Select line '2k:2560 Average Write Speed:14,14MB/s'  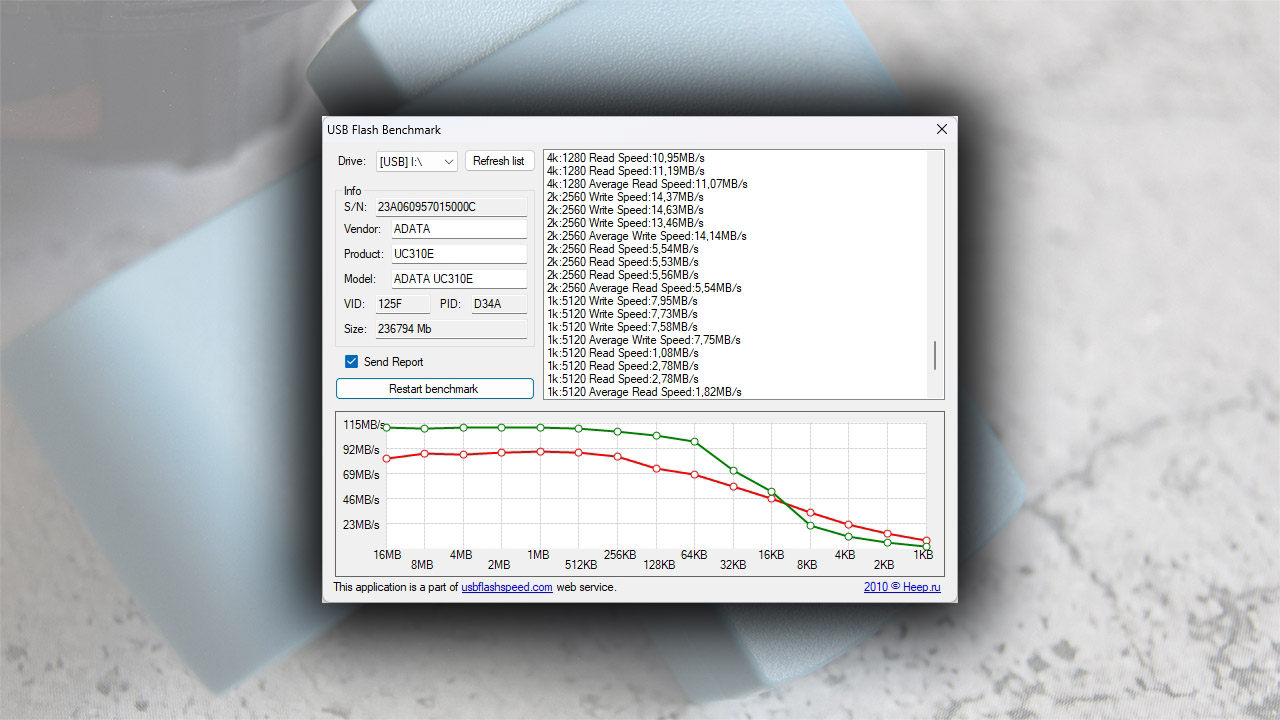[647, 236]
